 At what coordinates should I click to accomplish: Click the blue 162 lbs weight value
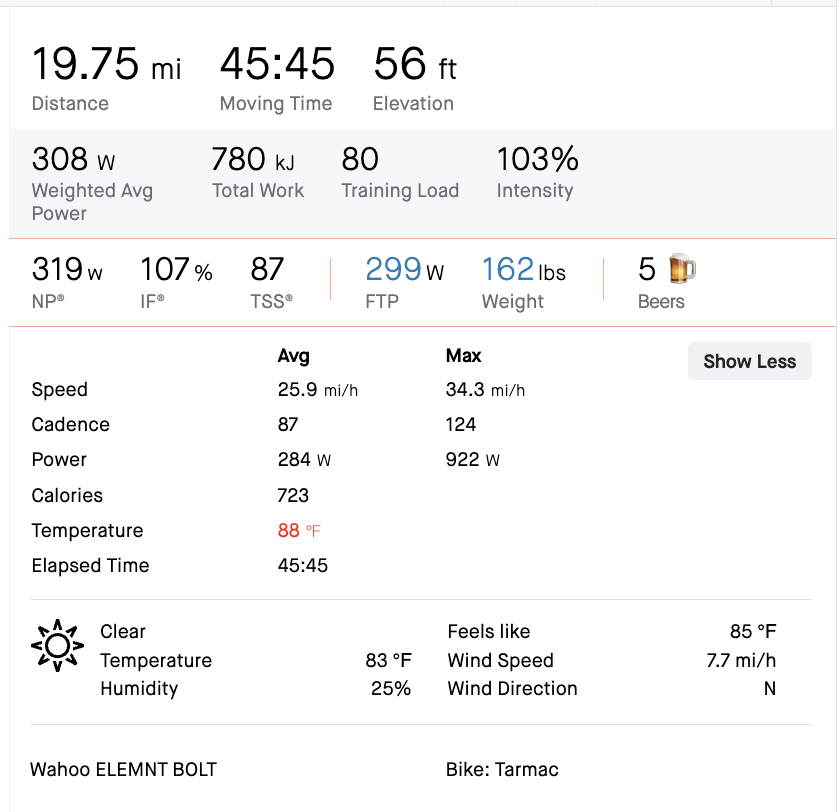point(523,270)
